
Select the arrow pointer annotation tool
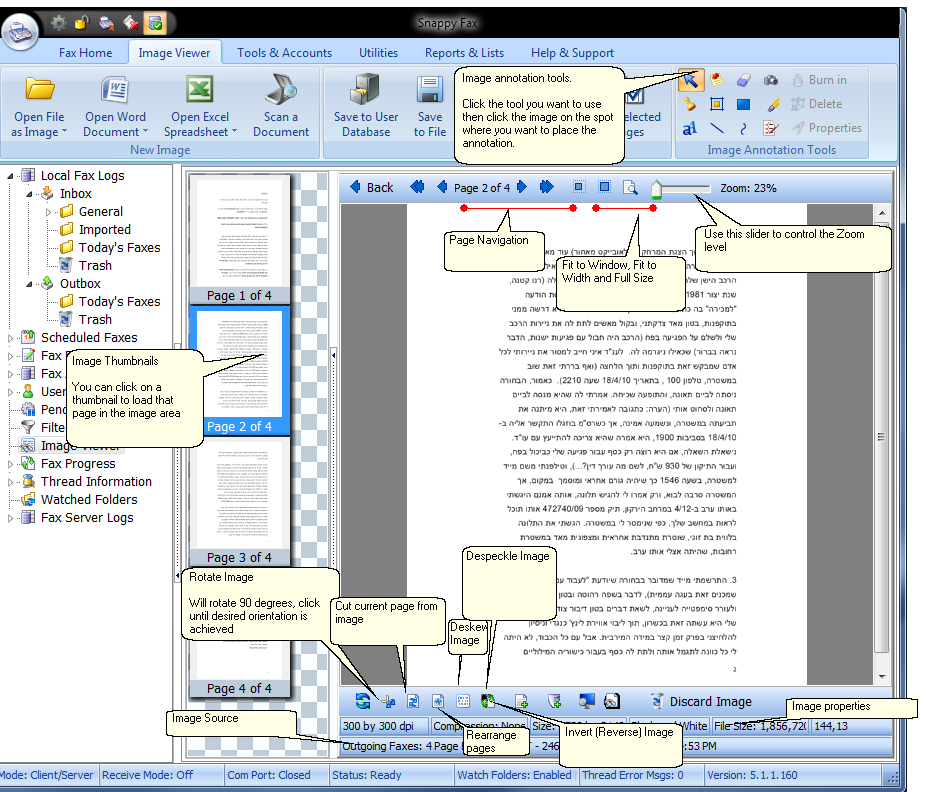(x=690, y=80)
